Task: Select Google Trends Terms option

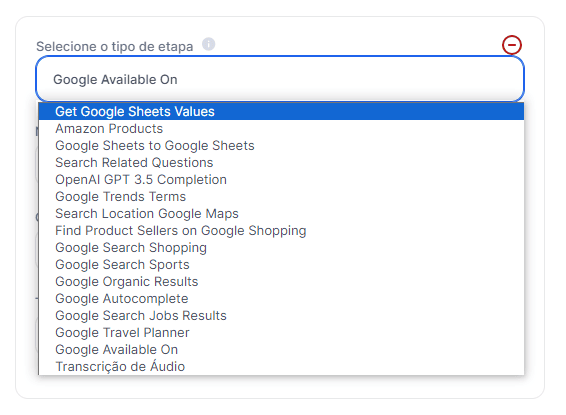Action: pyautogui.click(x=281, y=196)
